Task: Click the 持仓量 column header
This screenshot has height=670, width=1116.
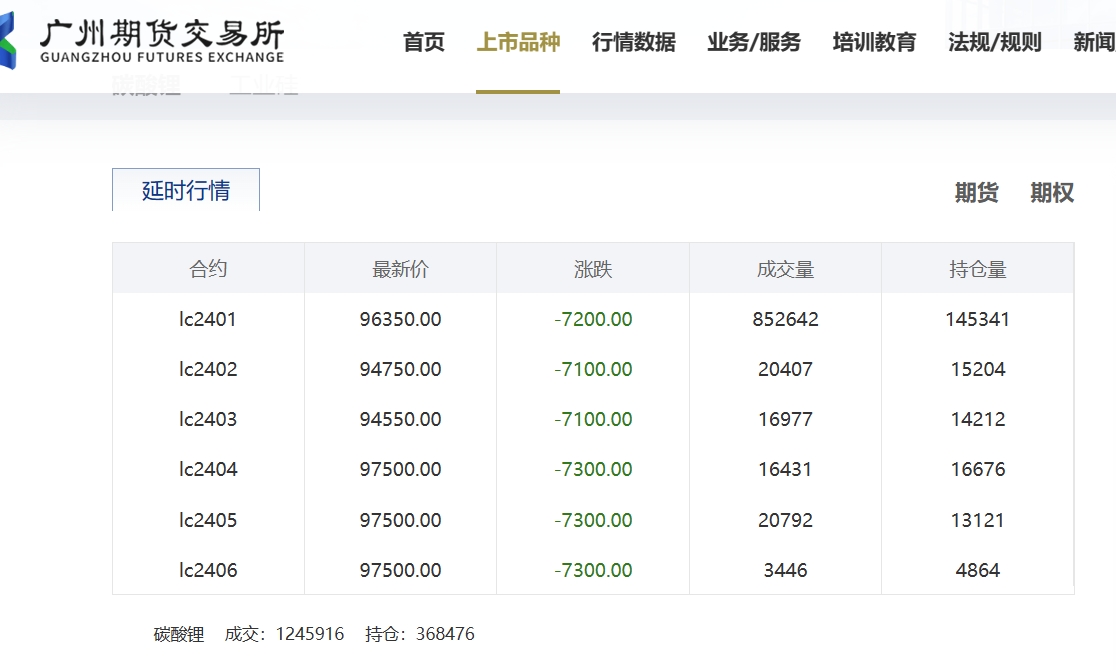Action: coord(977,269)
